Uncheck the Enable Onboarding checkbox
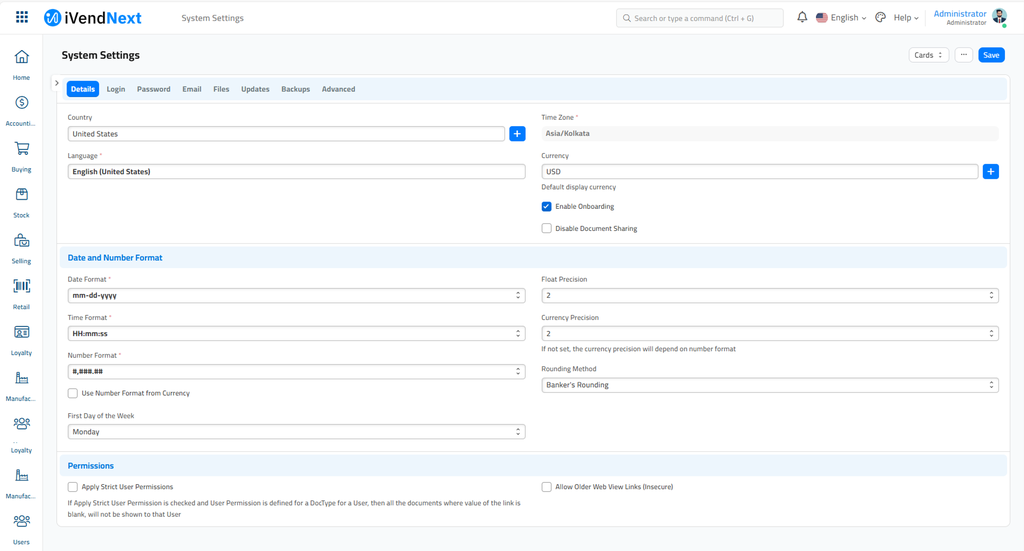Screen dimensions: 1024x551 point(547,207)
